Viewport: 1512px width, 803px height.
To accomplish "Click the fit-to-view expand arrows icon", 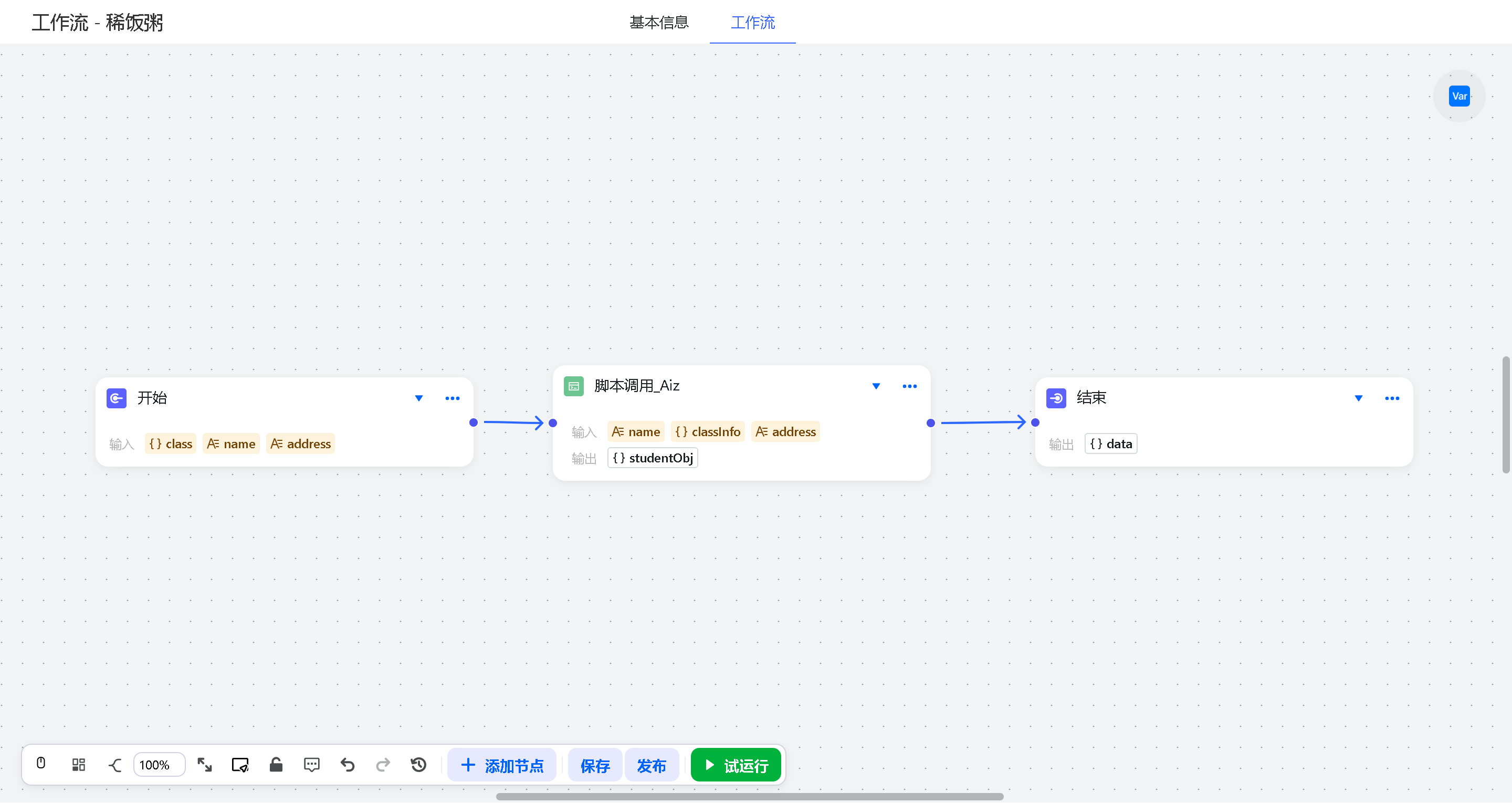I will point(204,765).
